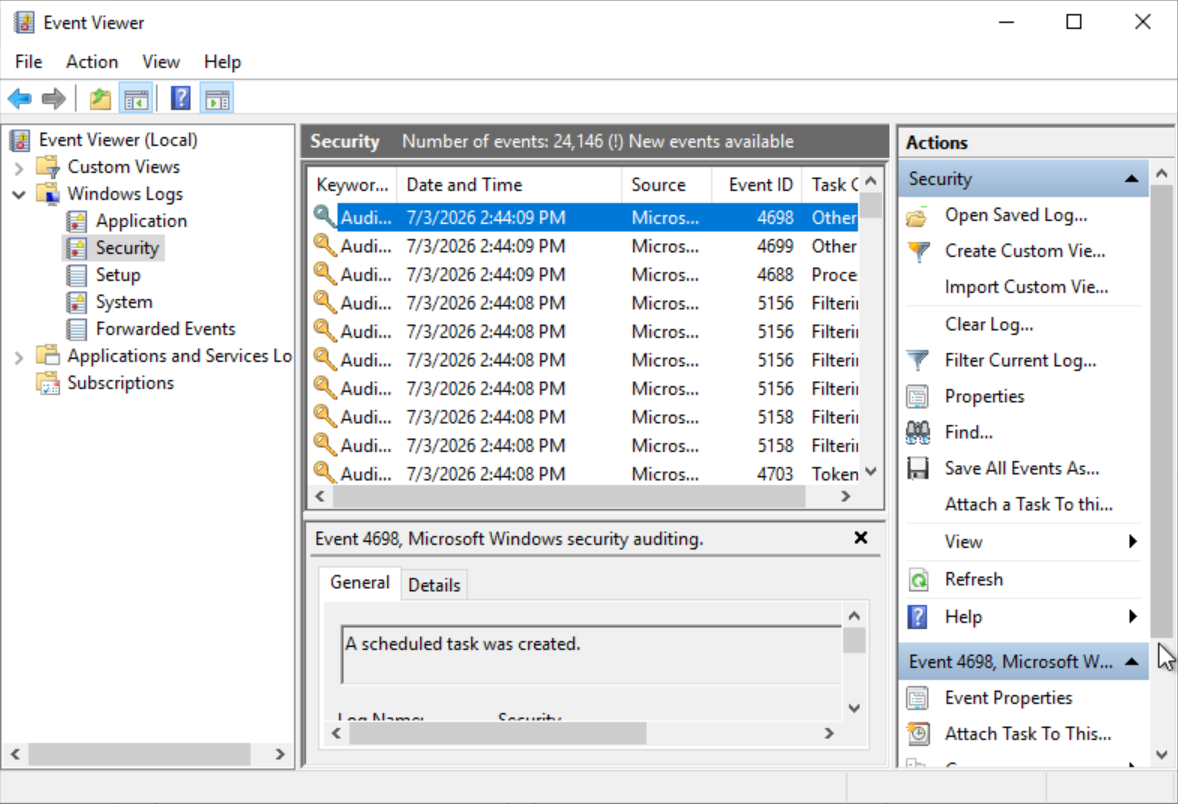
Task: Sort by the Source column header
Action: [x=666, y=185]
